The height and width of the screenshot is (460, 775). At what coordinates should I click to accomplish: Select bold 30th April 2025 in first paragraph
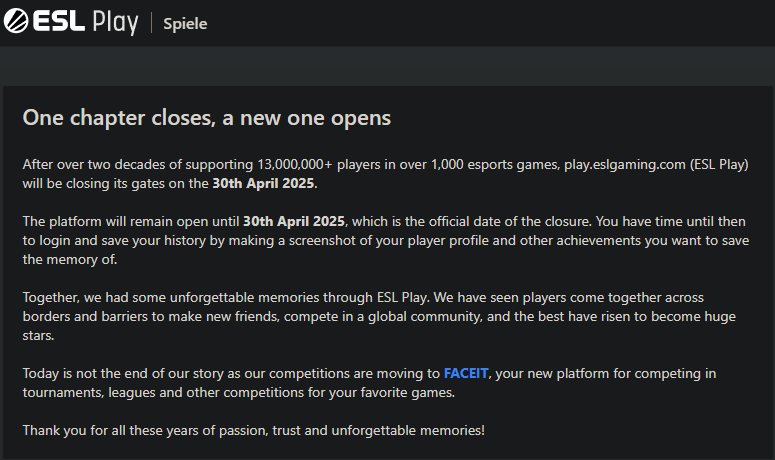263,183
